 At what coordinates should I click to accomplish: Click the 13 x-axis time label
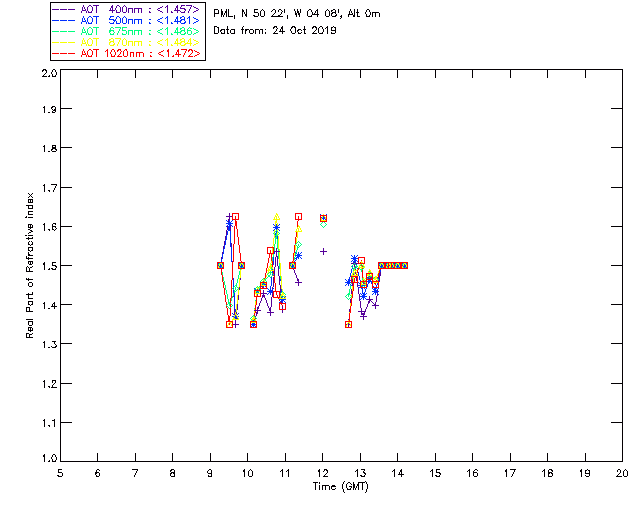click(360, 473)
